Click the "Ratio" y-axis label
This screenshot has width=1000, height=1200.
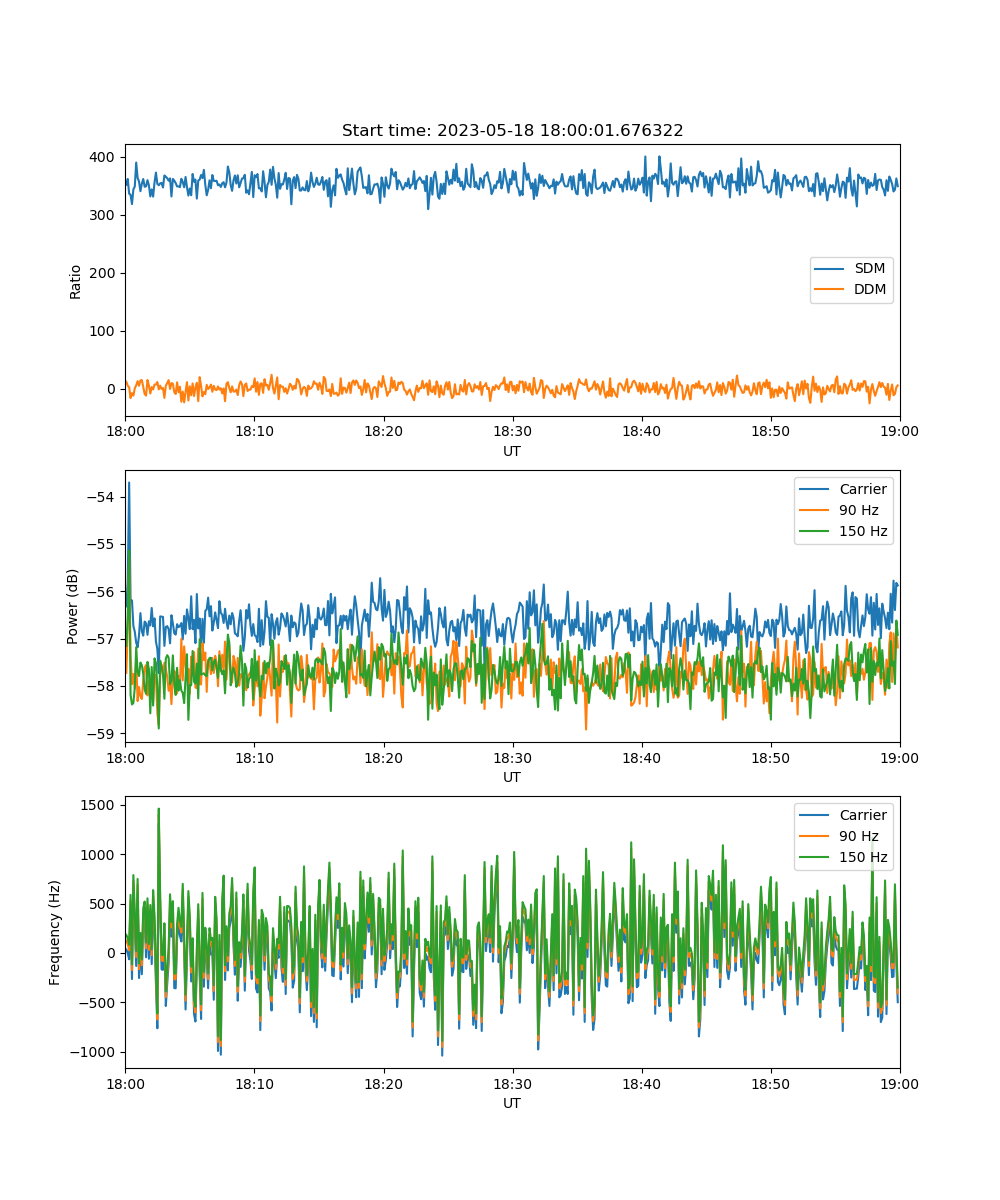tap(76, 281)
